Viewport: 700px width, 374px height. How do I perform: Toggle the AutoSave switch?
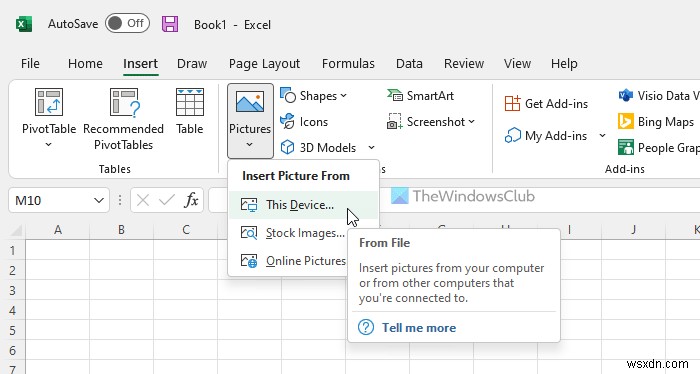pos(127,23)
